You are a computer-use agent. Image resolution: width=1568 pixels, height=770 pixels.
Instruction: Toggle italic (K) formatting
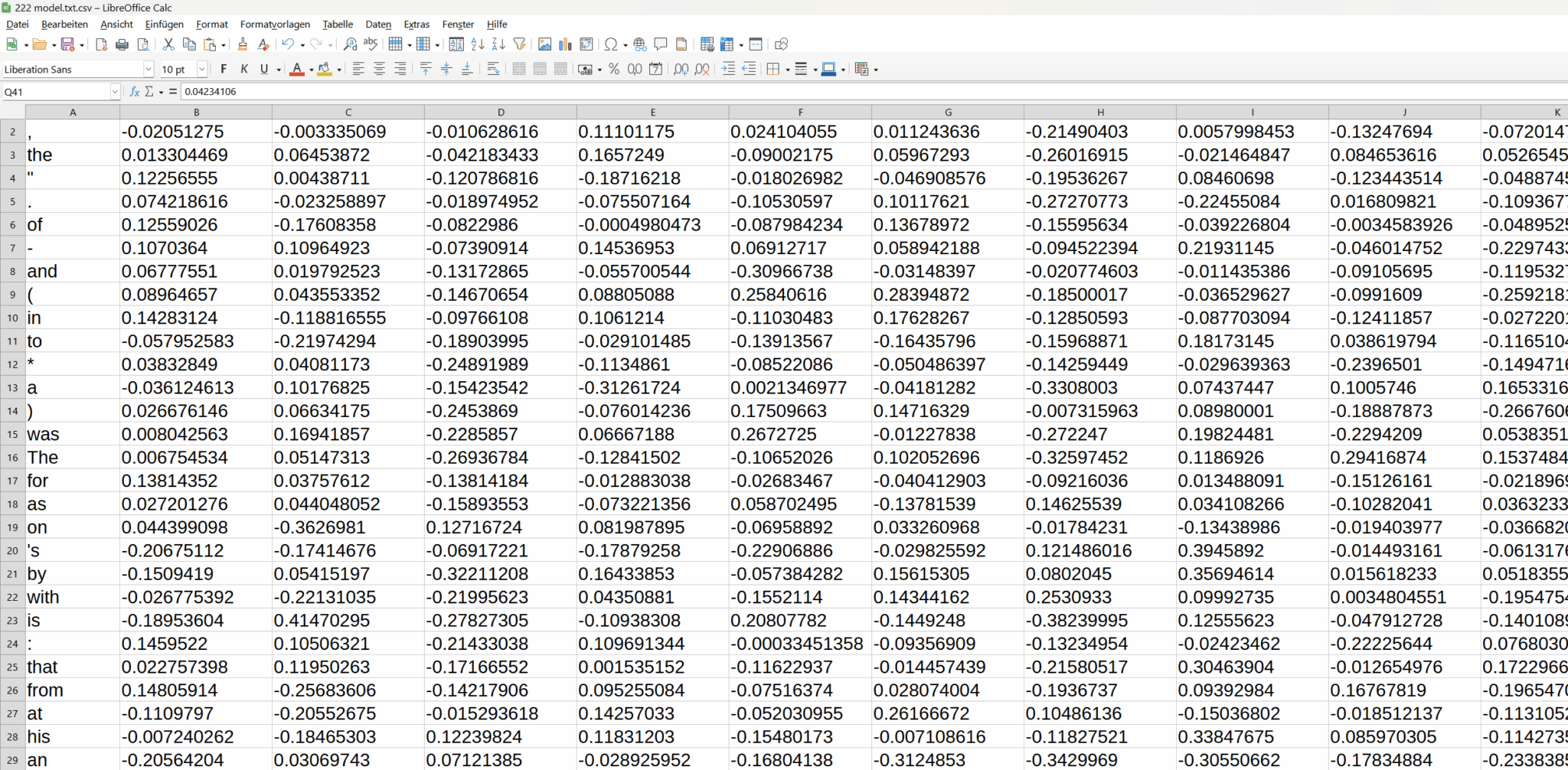[x=244, y=69]
